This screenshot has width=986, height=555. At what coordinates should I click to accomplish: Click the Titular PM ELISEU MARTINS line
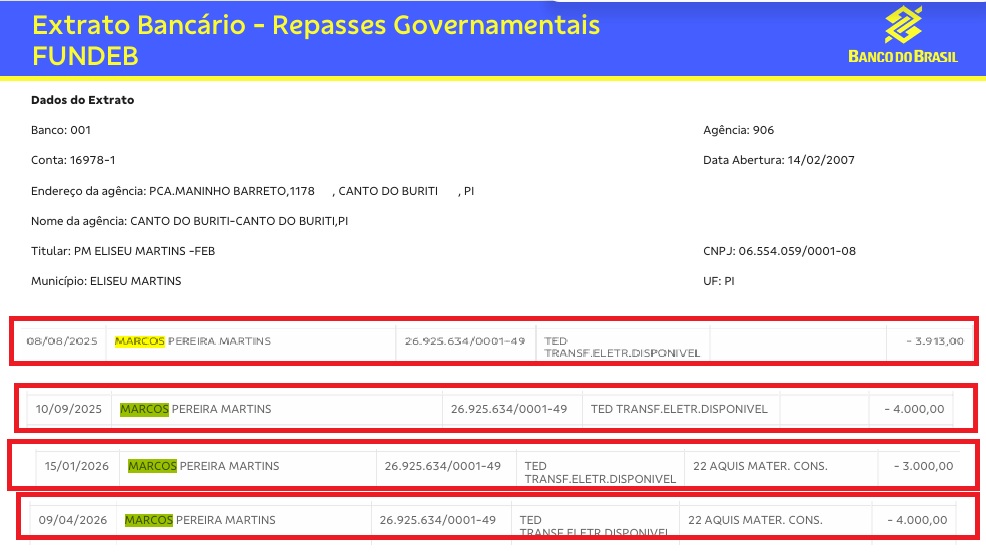click(x=122, y=251)
